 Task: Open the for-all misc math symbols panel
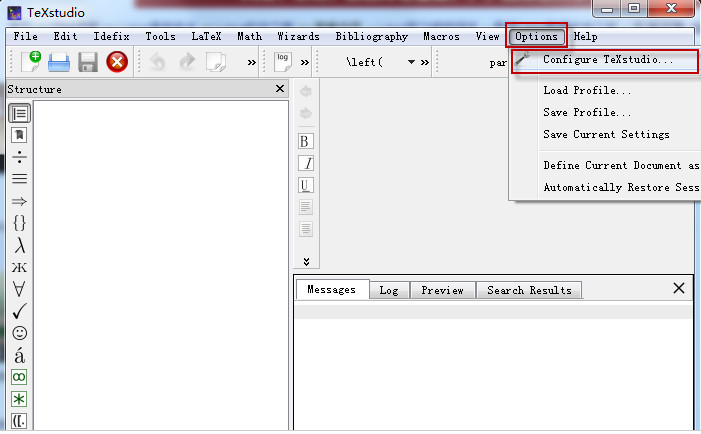pos(19,289)
